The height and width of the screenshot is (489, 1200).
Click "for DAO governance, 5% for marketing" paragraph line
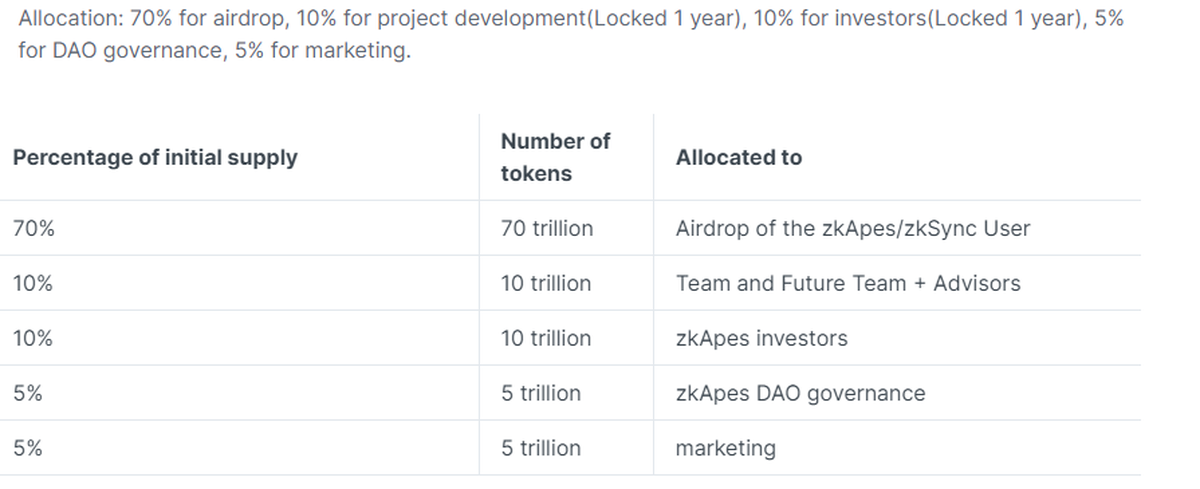tap(215, 52)
